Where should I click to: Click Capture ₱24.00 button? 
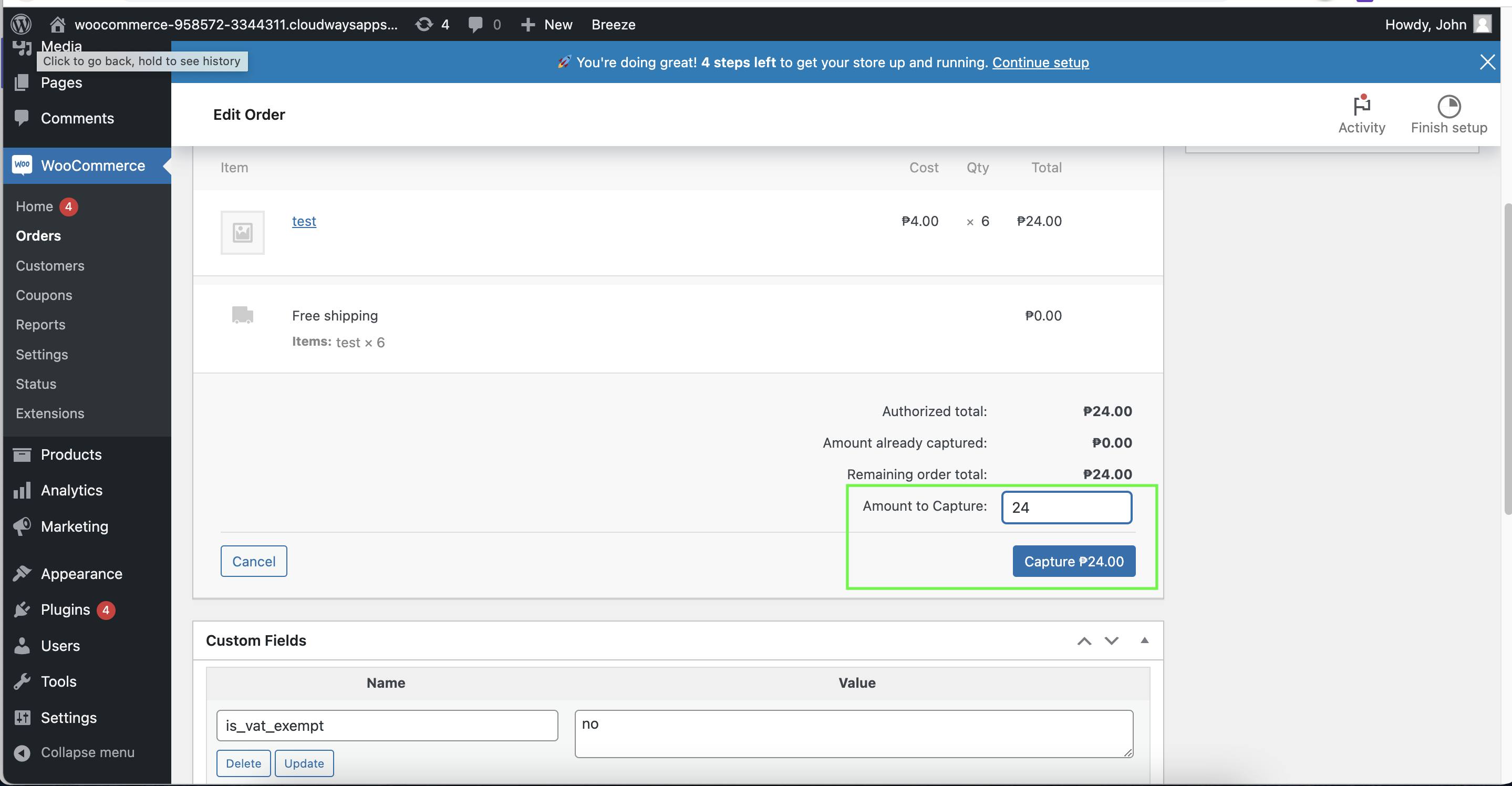tap(1074, 560)
